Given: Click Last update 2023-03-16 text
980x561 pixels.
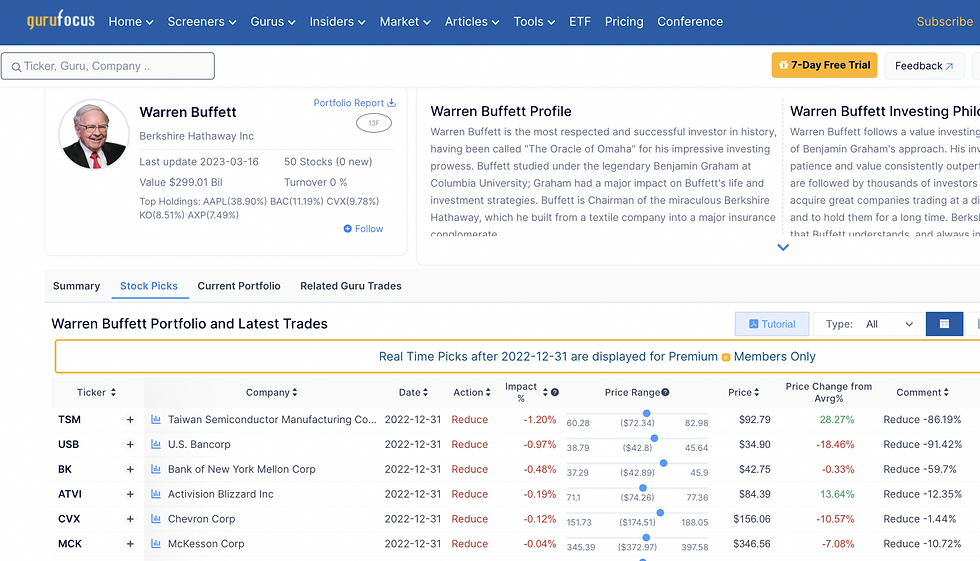Looking at the screenshot, I should point(199,162).
